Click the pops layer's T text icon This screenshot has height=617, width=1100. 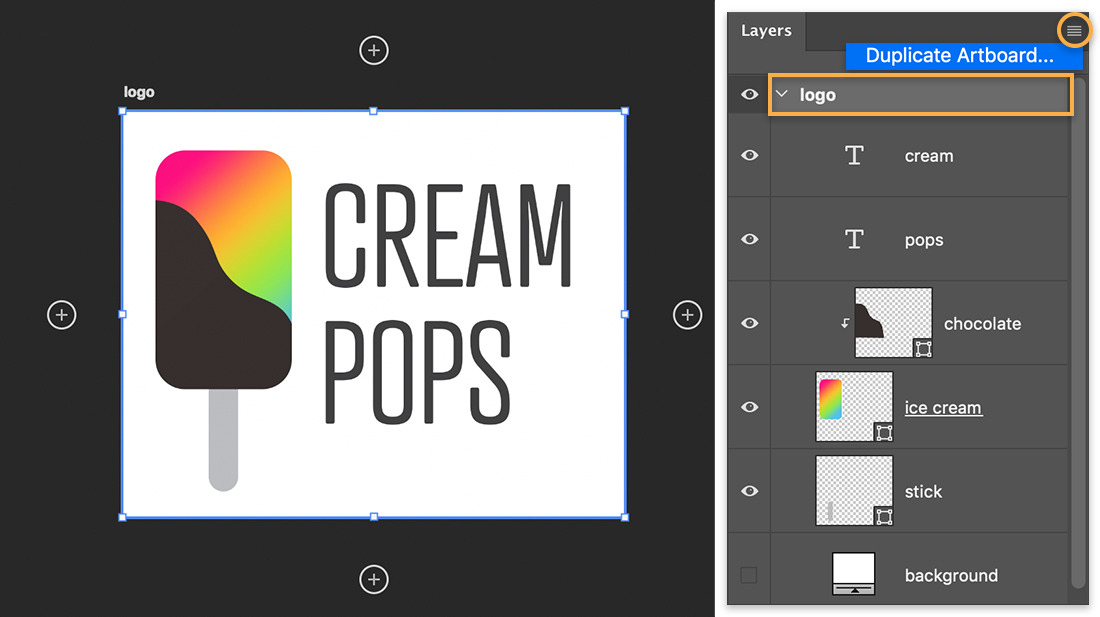tap(854, 239)
